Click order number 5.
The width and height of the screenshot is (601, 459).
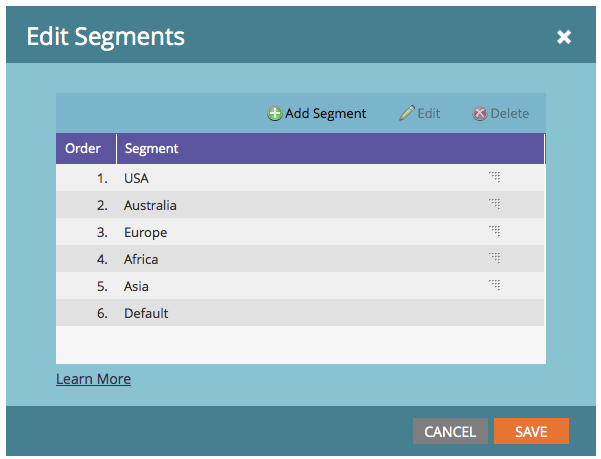click(x=102, y=286)
